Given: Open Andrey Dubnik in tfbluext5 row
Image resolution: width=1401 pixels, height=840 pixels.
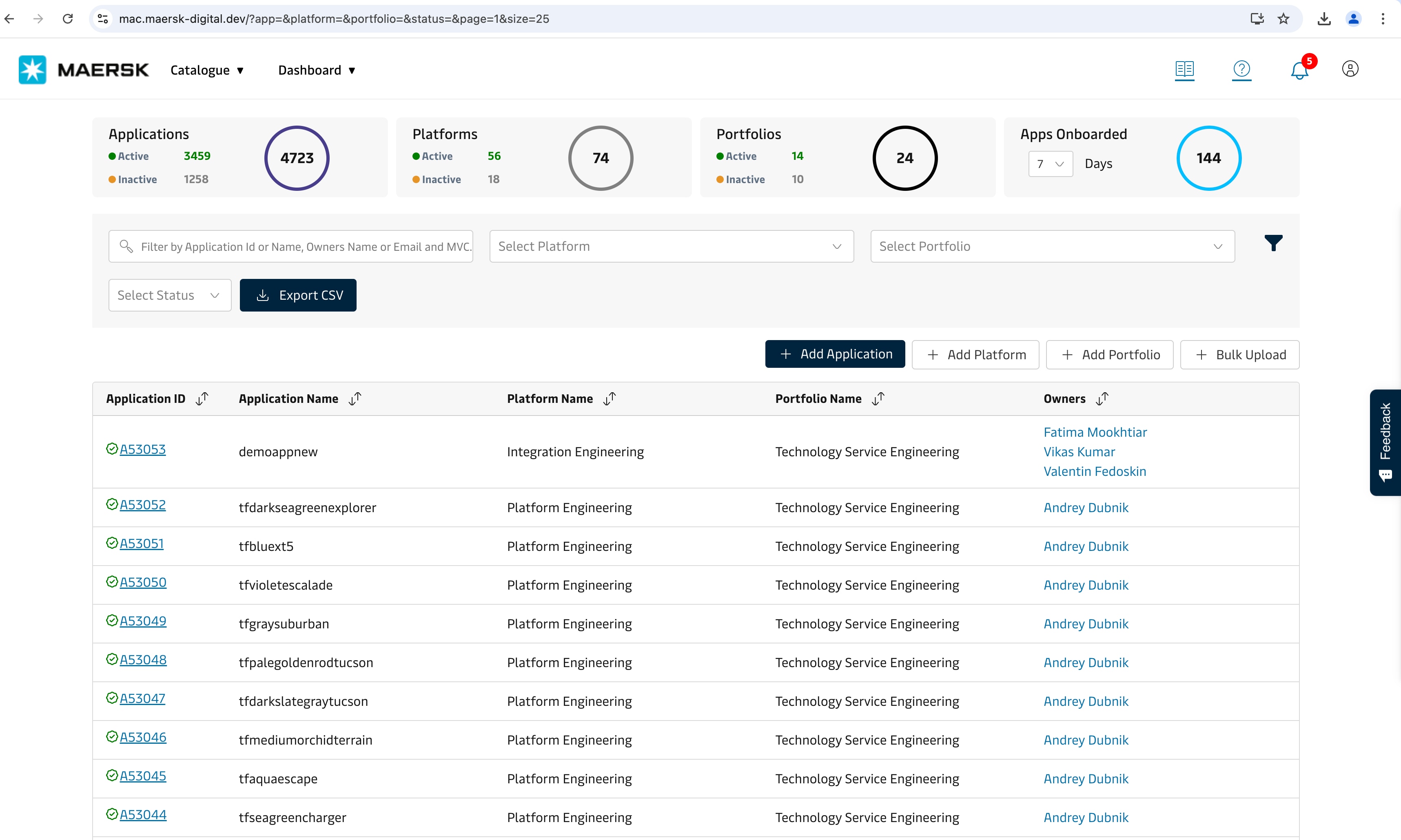Looking at the screenshot, I should pos(1086,546).
